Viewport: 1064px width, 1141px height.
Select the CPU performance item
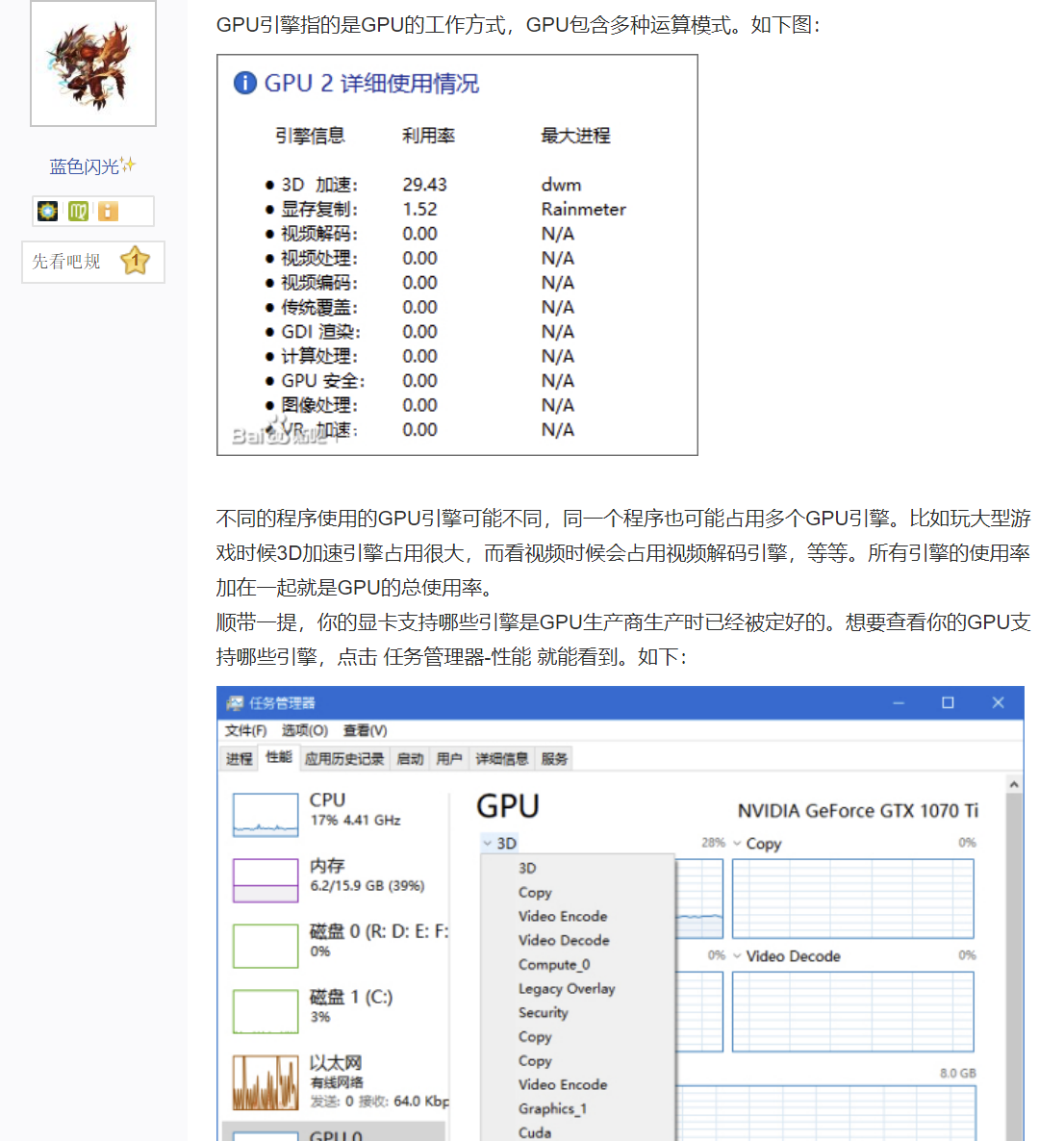(337, 814)
